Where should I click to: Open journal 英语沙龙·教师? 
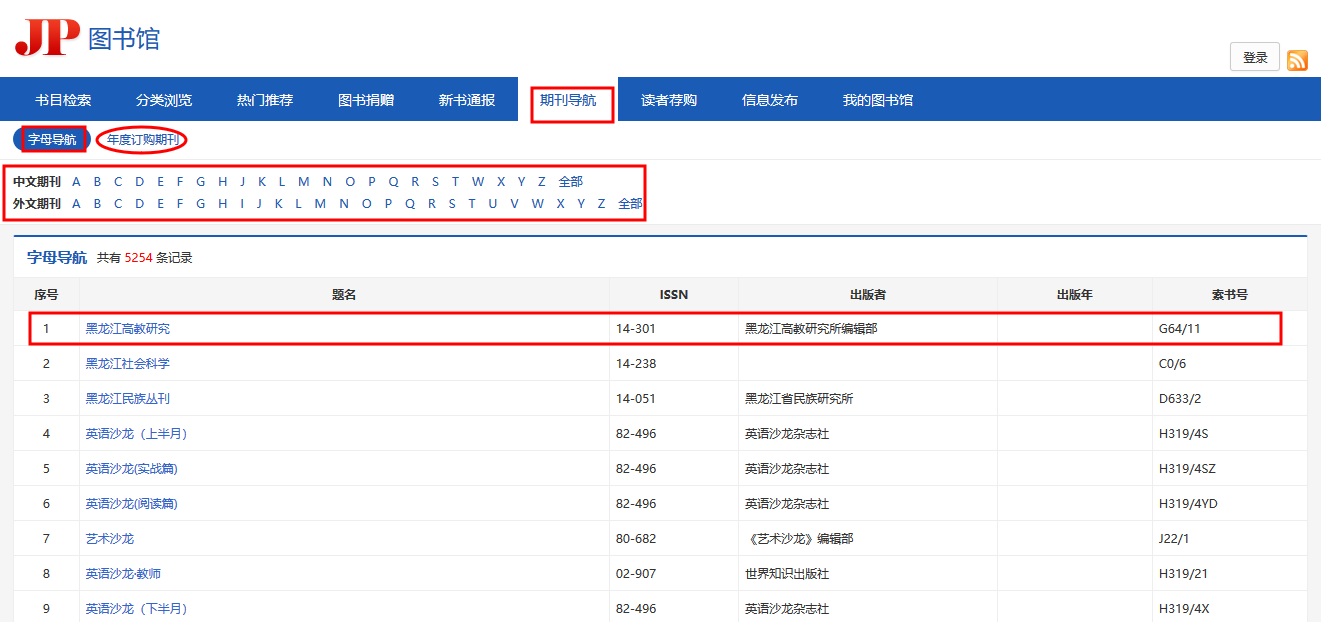[x=123, y=574]
